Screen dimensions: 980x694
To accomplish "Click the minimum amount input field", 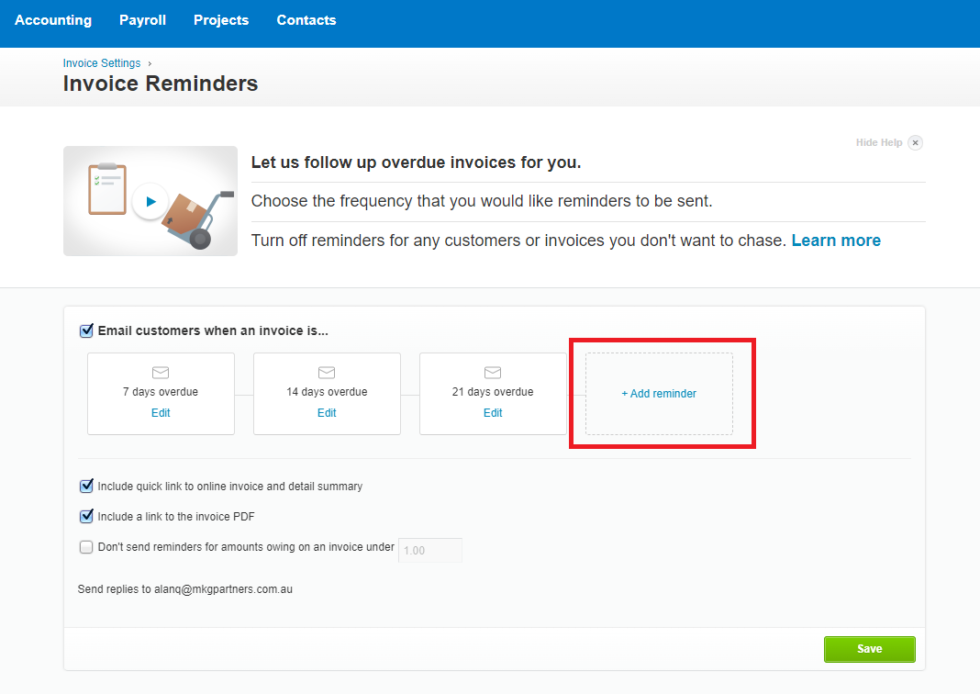I will pos(430,549).
